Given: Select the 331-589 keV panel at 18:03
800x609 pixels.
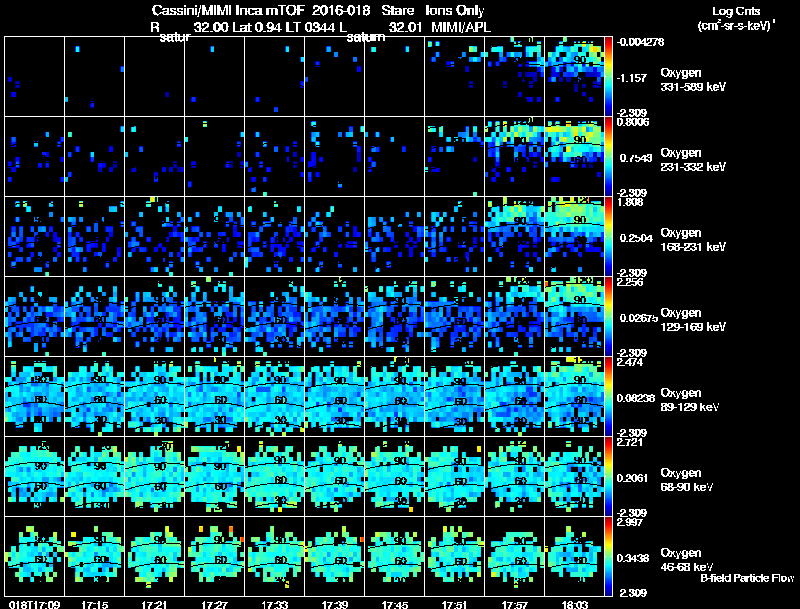Looking at the screenshot, I should point(574,77).
